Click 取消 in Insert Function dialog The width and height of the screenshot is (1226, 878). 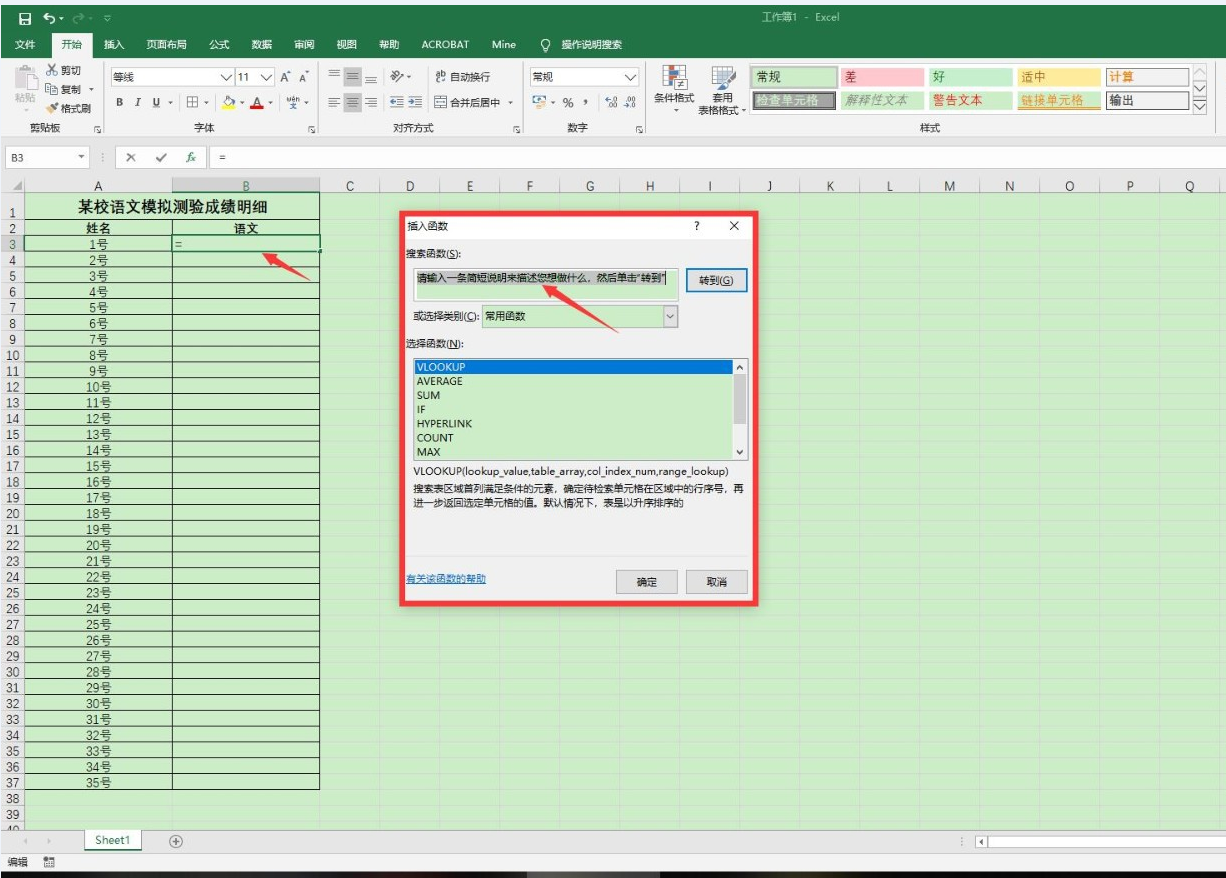coord(716,582)
